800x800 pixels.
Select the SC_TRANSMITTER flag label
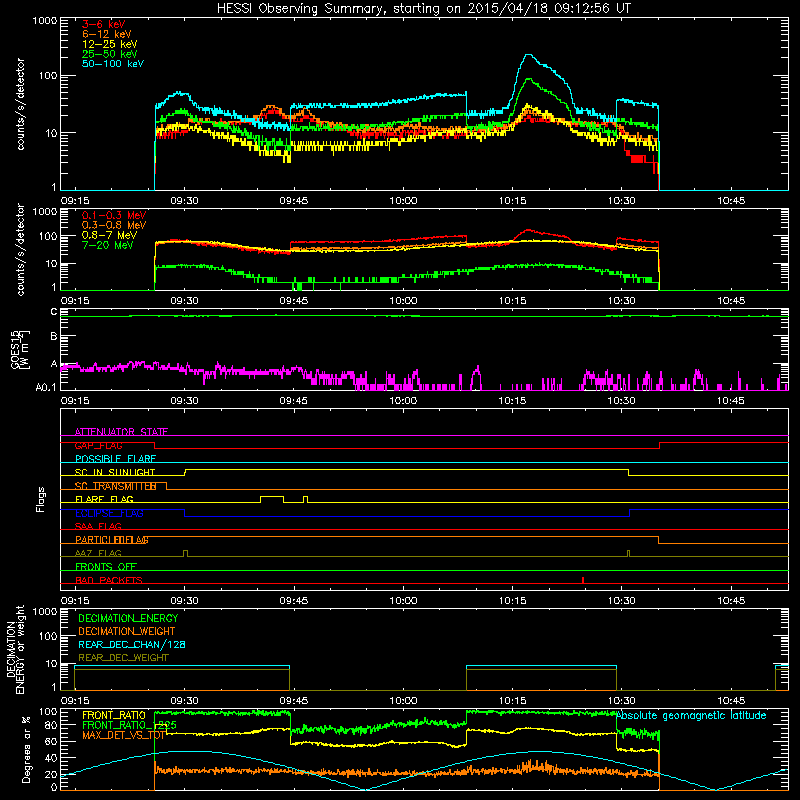tap(115, 486)
